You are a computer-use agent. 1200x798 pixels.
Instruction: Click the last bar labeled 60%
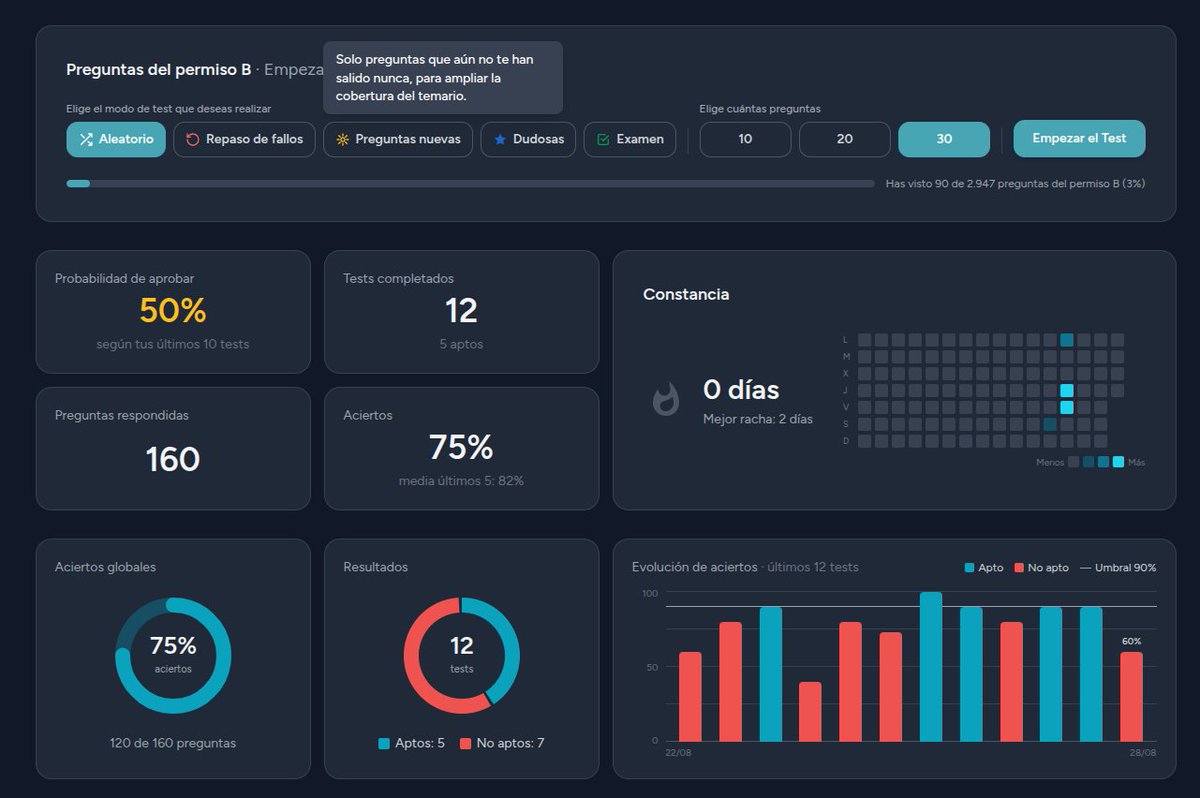coord(1131,696)
